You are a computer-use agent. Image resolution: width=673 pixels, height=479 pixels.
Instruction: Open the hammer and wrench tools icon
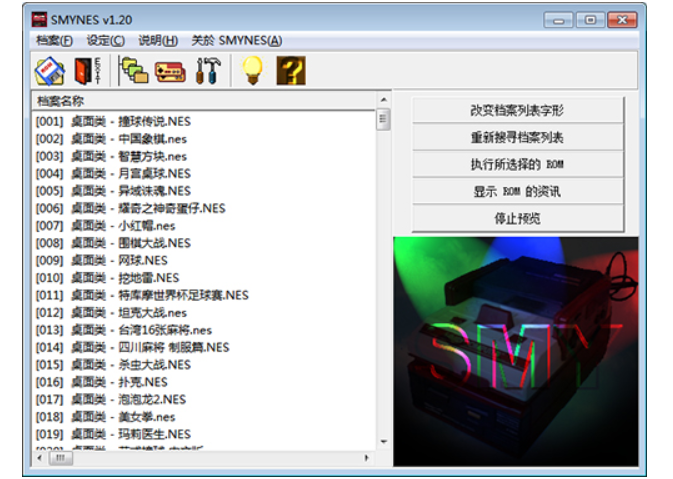pyautogui.click(x=207, y=70)
